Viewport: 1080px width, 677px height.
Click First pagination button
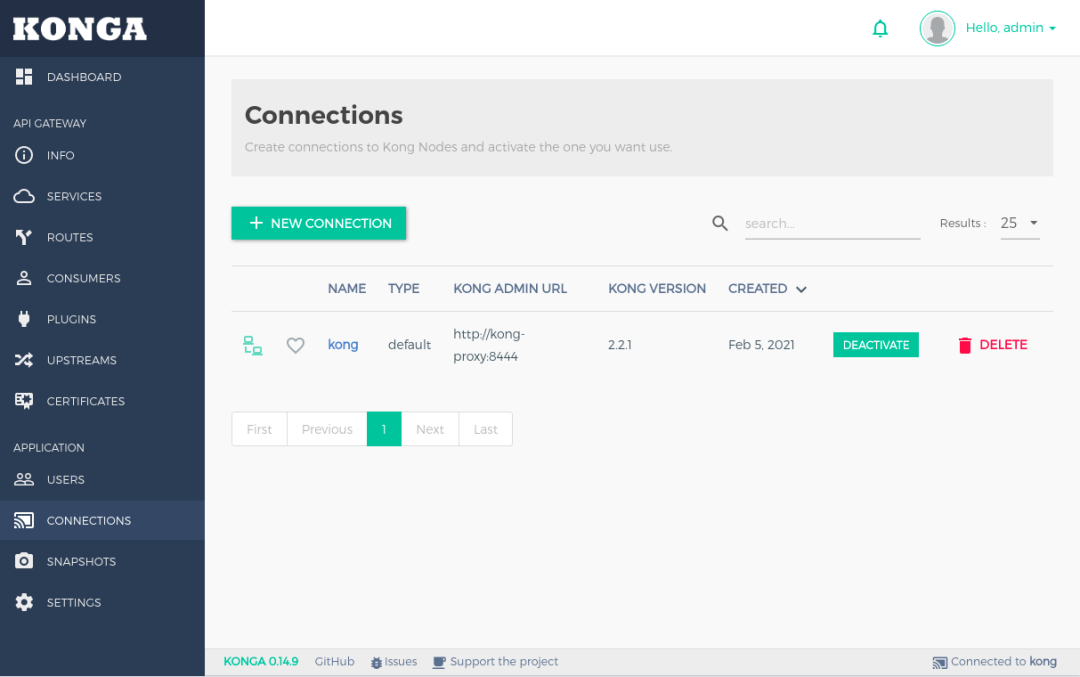(x=259, y=429)
